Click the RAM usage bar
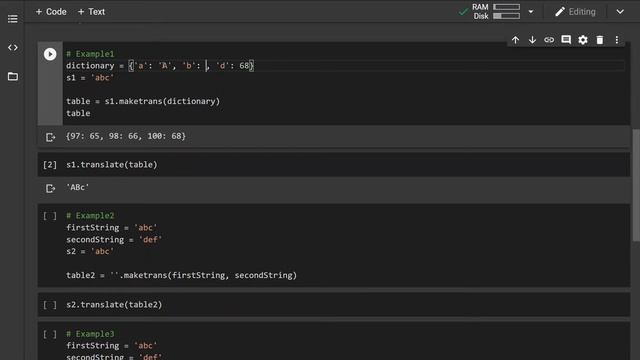The width and height of the screenshot is (640, 360). click(x=506, y=7)
